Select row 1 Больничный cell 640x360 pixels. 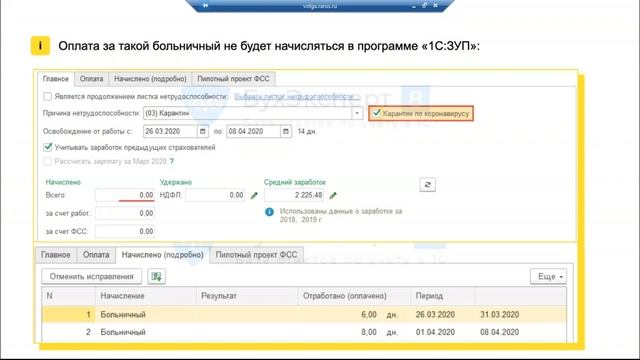pyautogui.click(x=146, y=315)
